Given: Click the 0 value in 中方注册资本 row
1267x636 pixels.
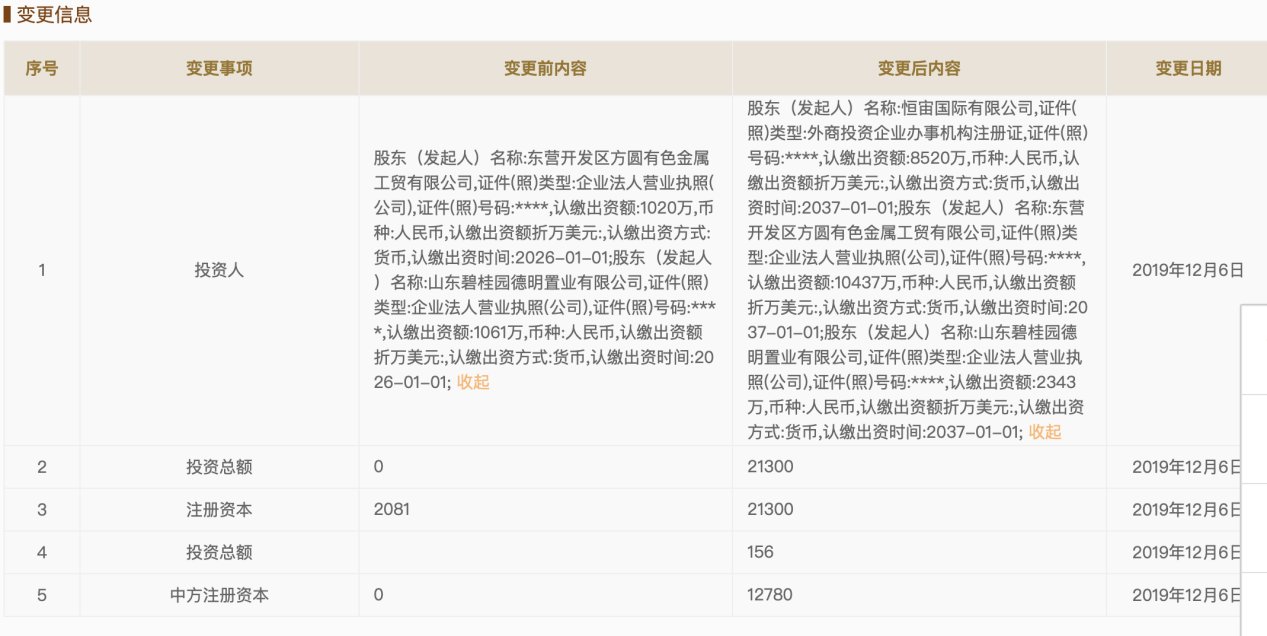Looking at the screenshot, I should coord(378,595).
